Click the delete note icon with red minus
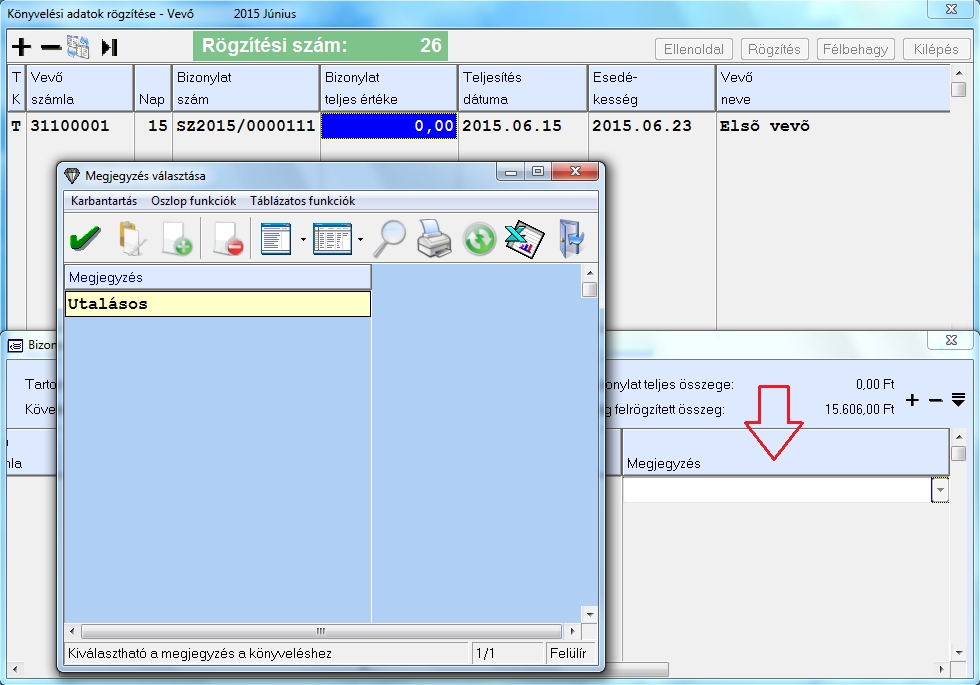Screen dimensions: 980x685 click(x=227, y=240)
